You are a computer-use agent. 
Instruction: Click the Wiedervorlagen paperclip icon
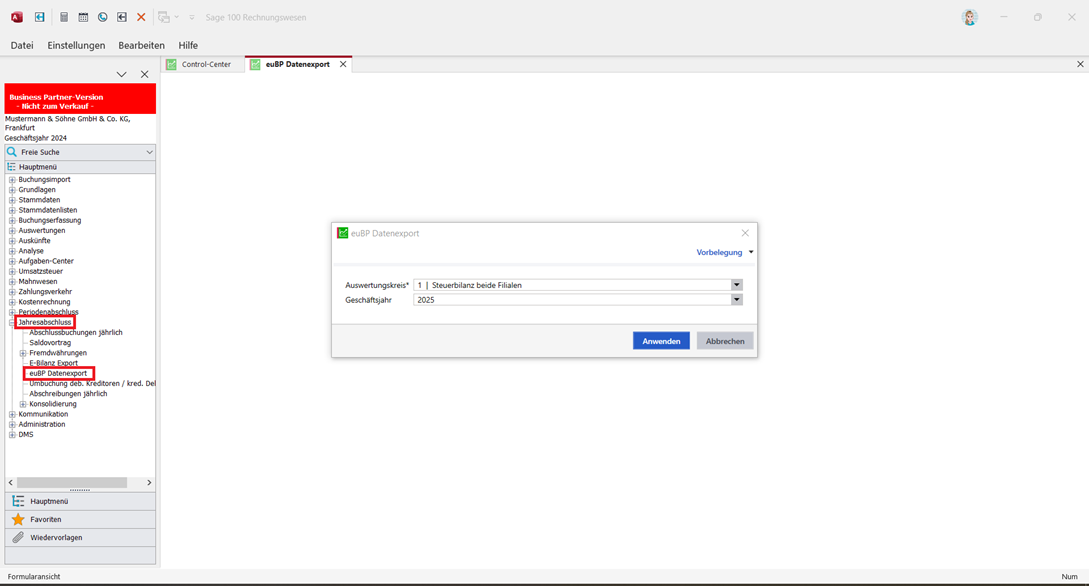pyautogui.click(x=18, y=538)
